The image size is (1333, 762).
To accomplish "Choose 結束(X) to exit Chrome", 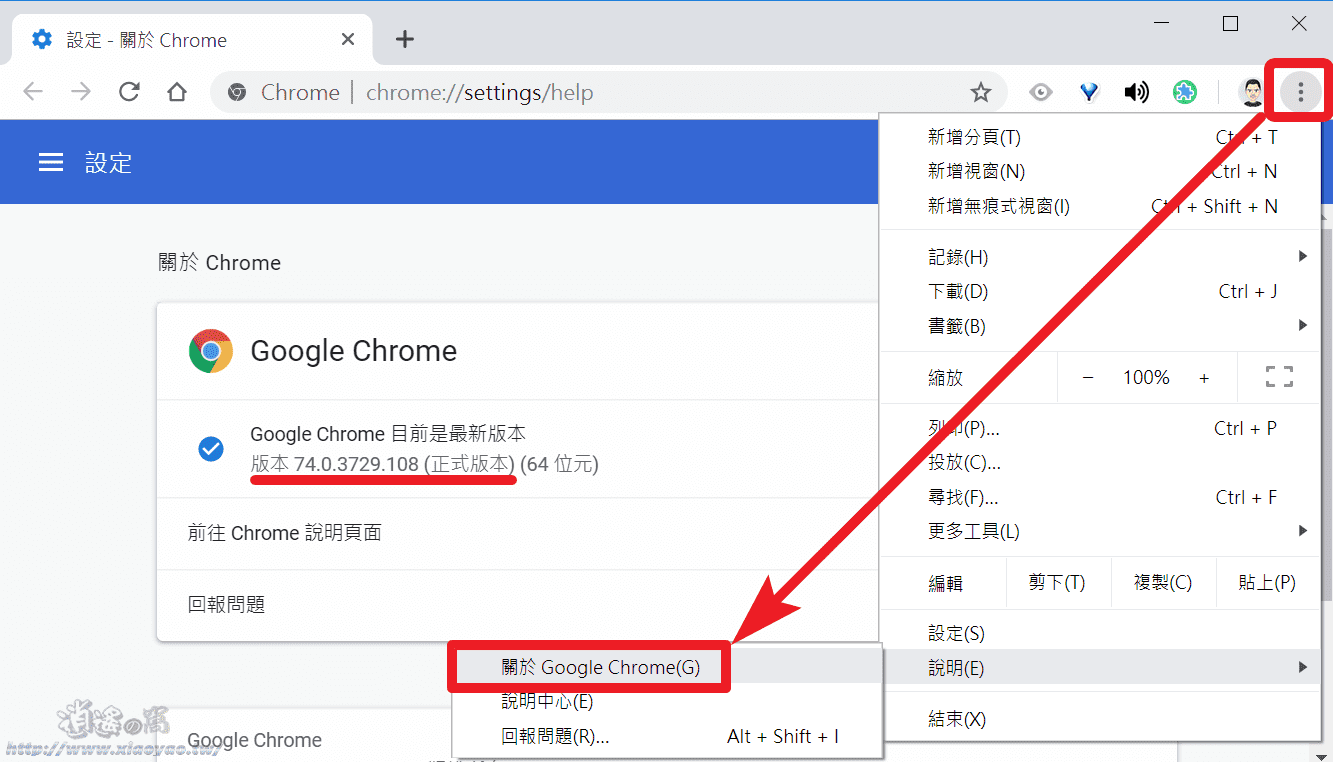I will pyautogui.click(x=1101, y=719).
